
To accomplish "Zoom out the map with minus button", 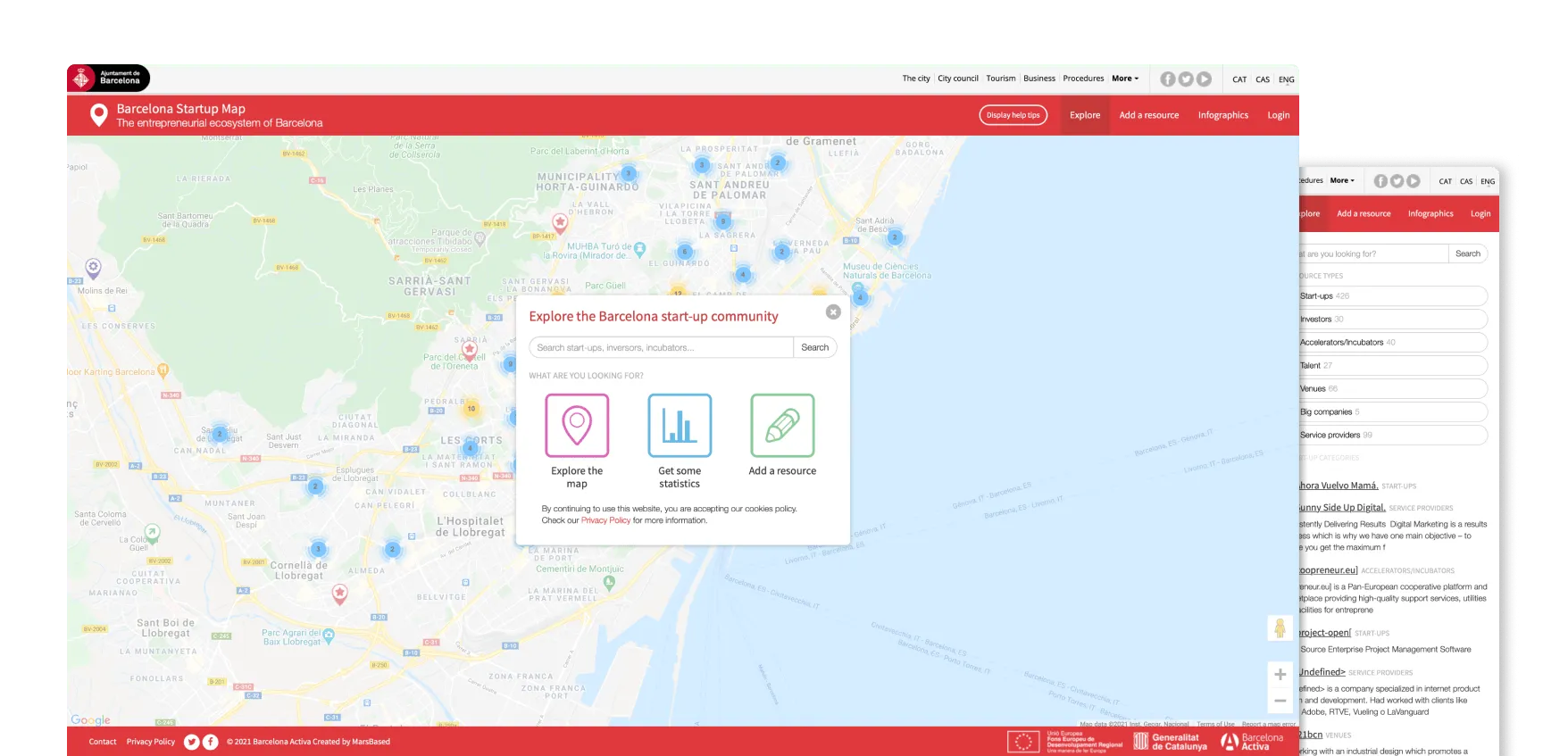I will (x=1280, y=701).
